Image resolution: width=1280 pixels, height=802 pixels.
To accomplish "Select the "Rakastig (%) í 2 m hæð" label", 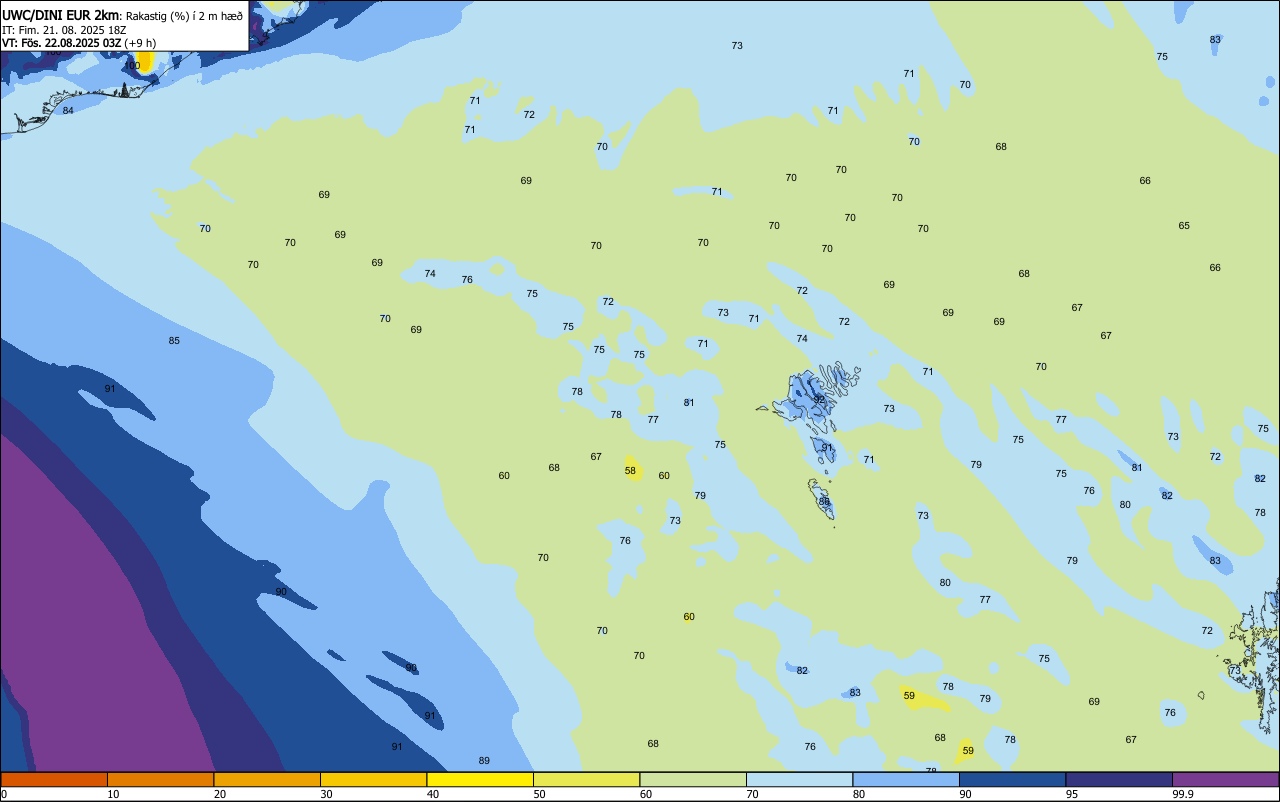I will pyautogui.click(x=184, y=16).
